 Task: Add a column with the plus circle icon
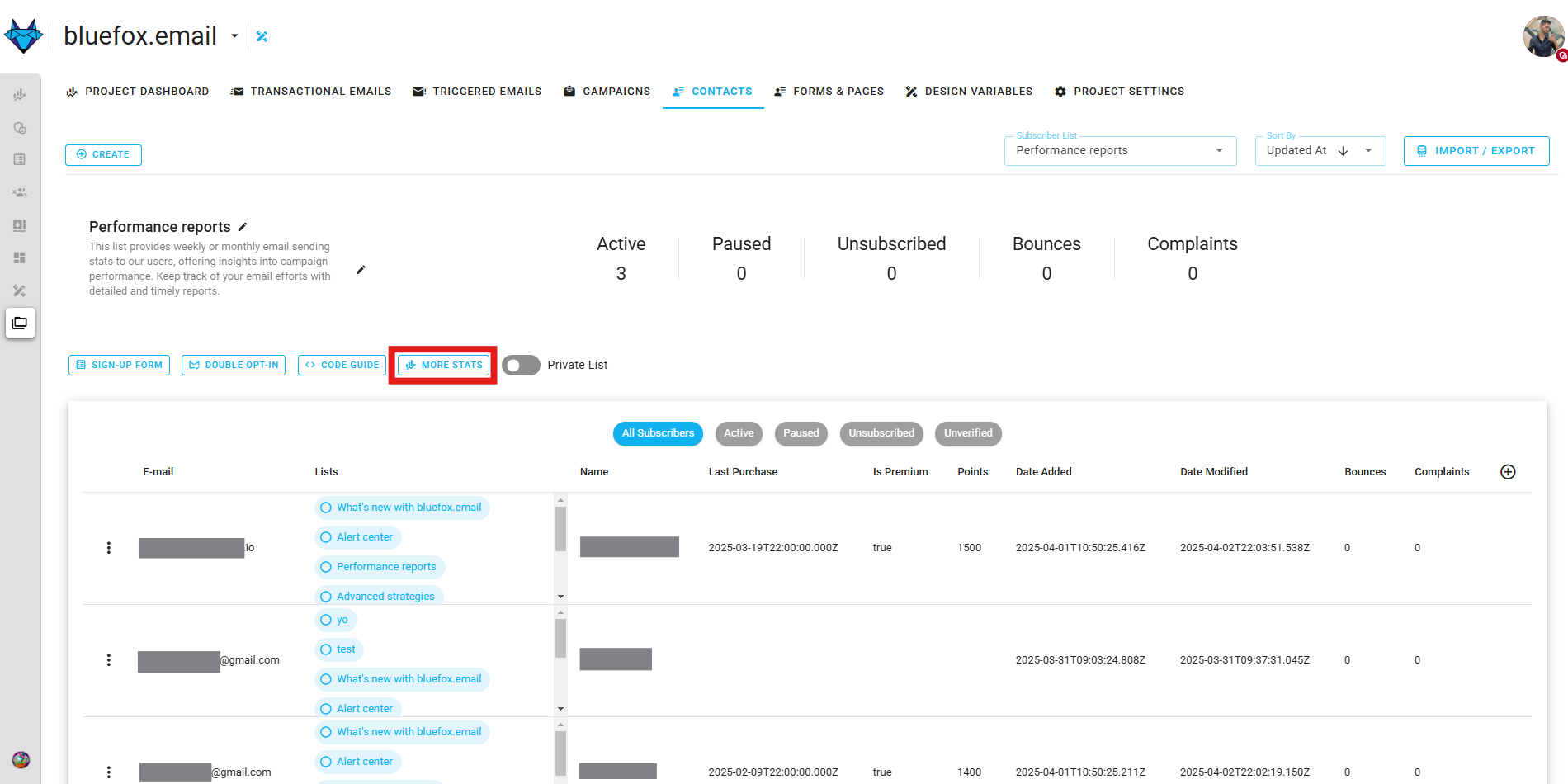pyautogui.click(x=1508, y=472)
